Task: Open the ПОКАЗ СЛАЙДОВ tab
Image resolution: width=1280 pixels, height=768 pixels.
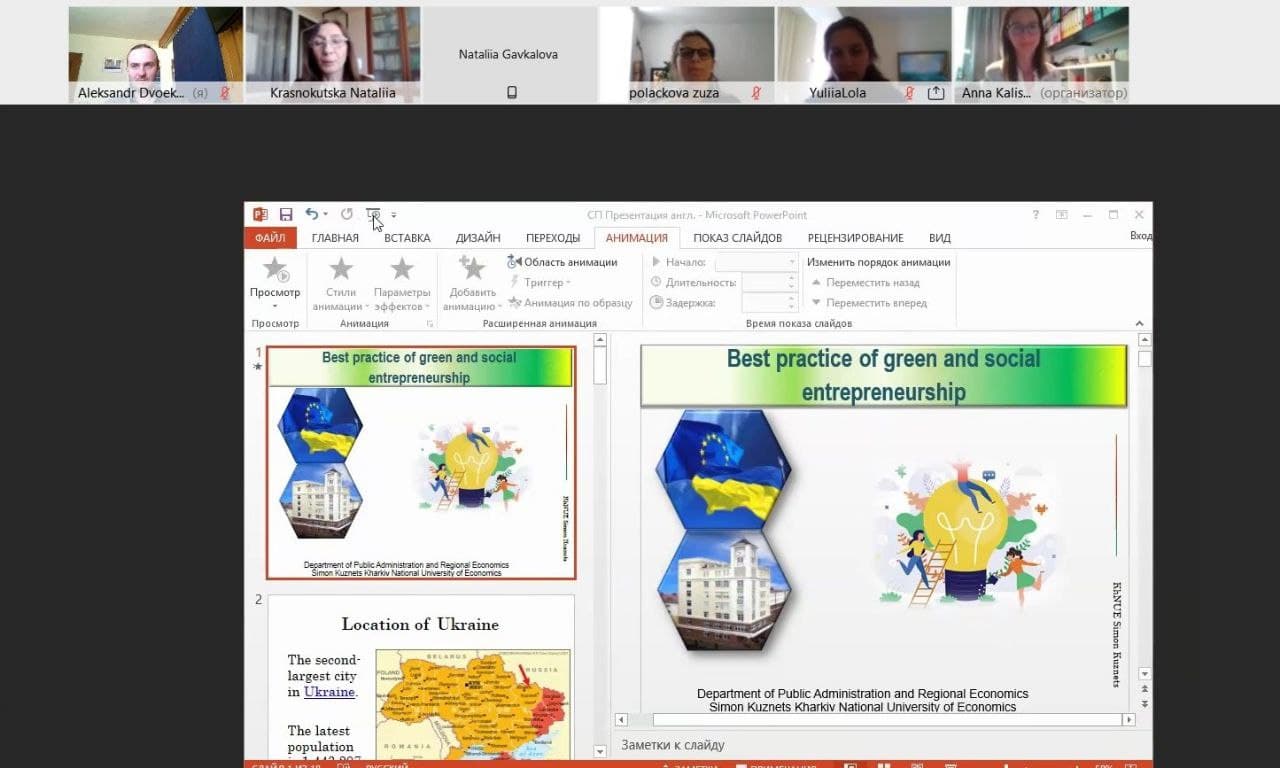Action: (737, 238)
